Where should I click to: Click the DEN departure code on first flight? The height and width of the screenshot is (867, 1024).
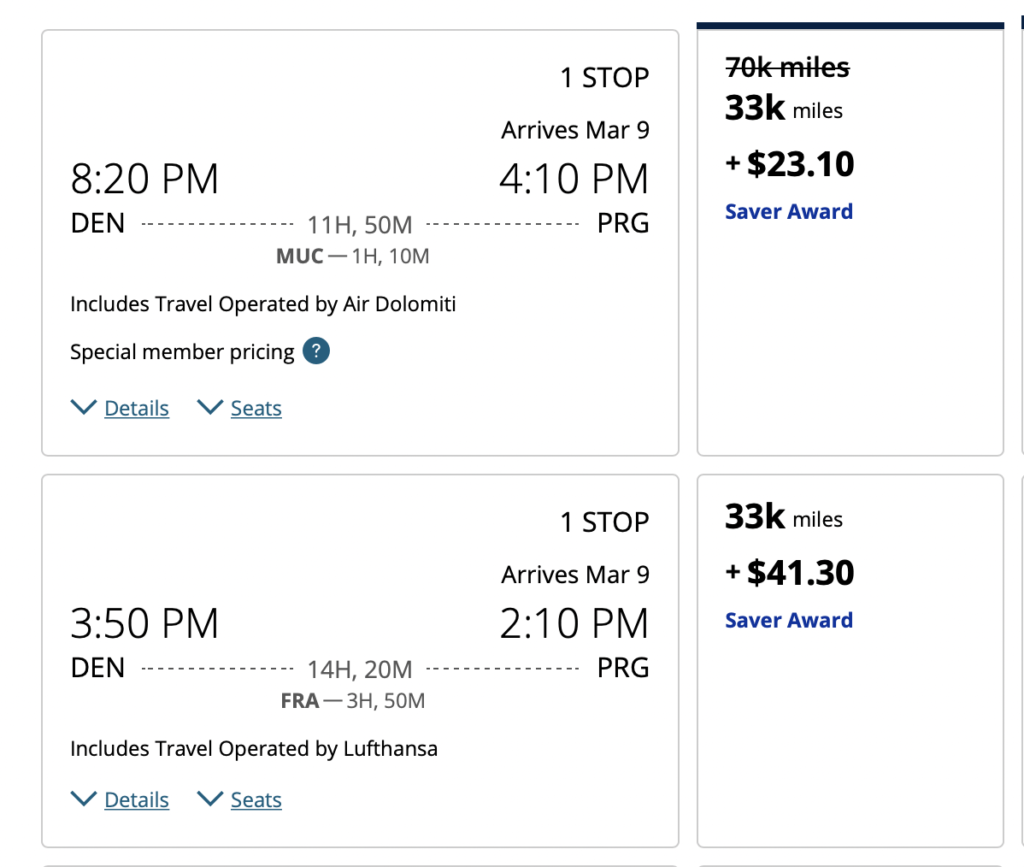click(x=97, y=223)
